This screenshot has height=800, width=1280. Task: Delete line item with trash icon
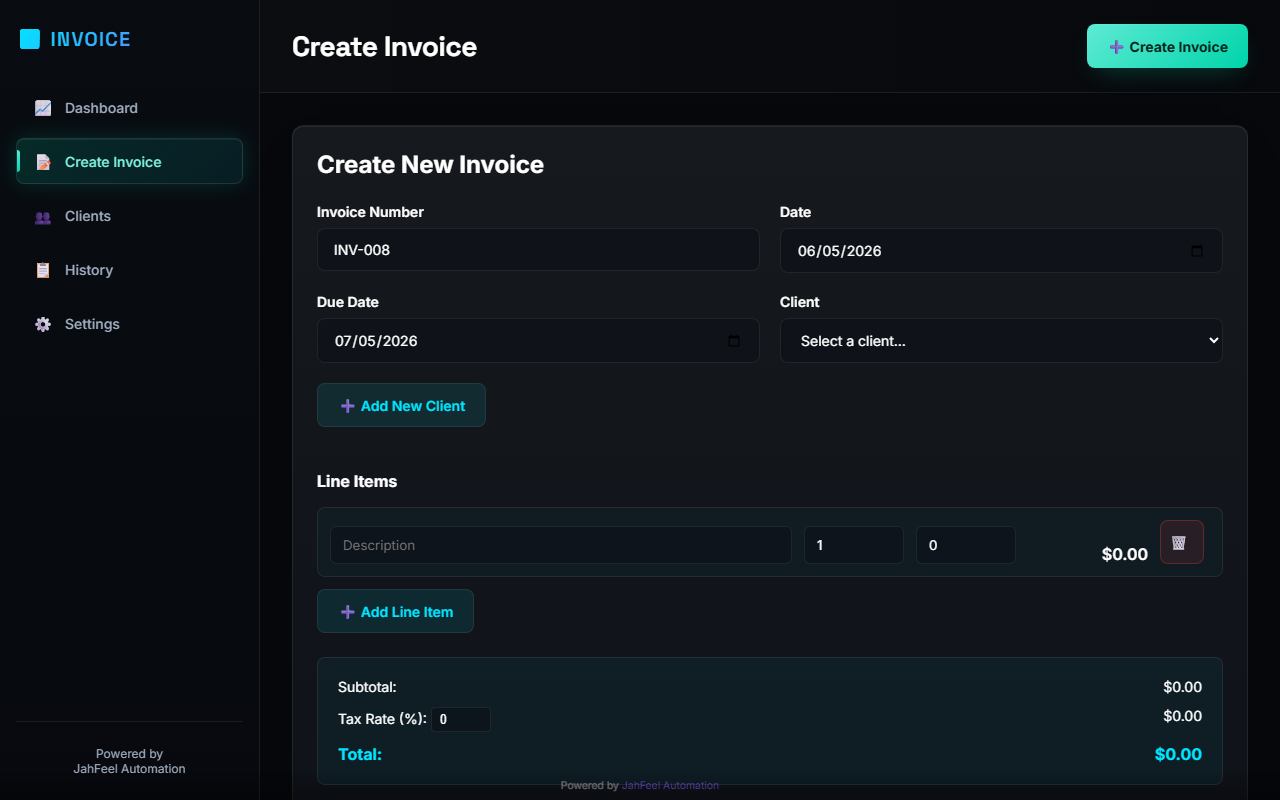pyautogui.click(x=1181, y=542)
